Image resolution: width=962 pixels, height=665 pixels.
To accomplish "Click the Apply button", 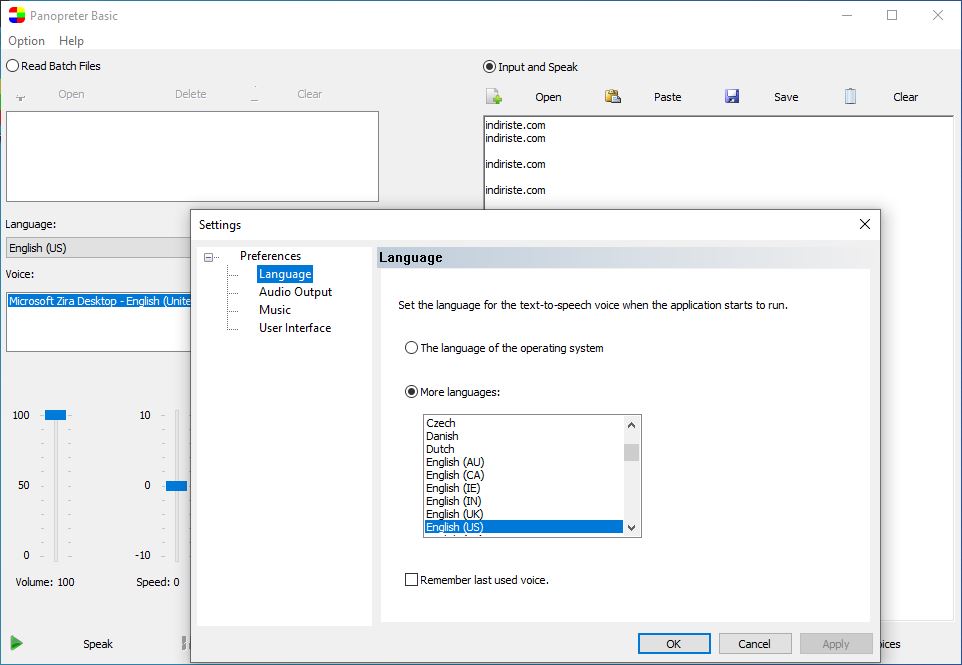I will point(836,644).
